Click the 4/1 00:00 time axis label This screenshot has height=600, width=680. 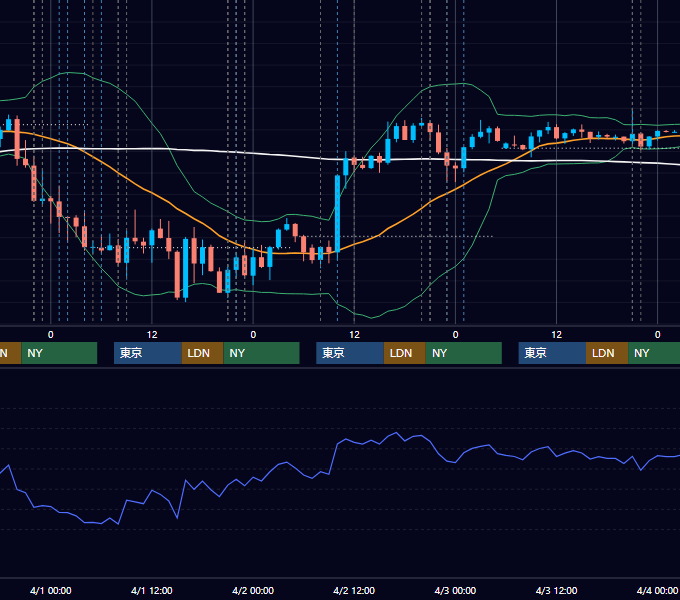pos(51,590)
